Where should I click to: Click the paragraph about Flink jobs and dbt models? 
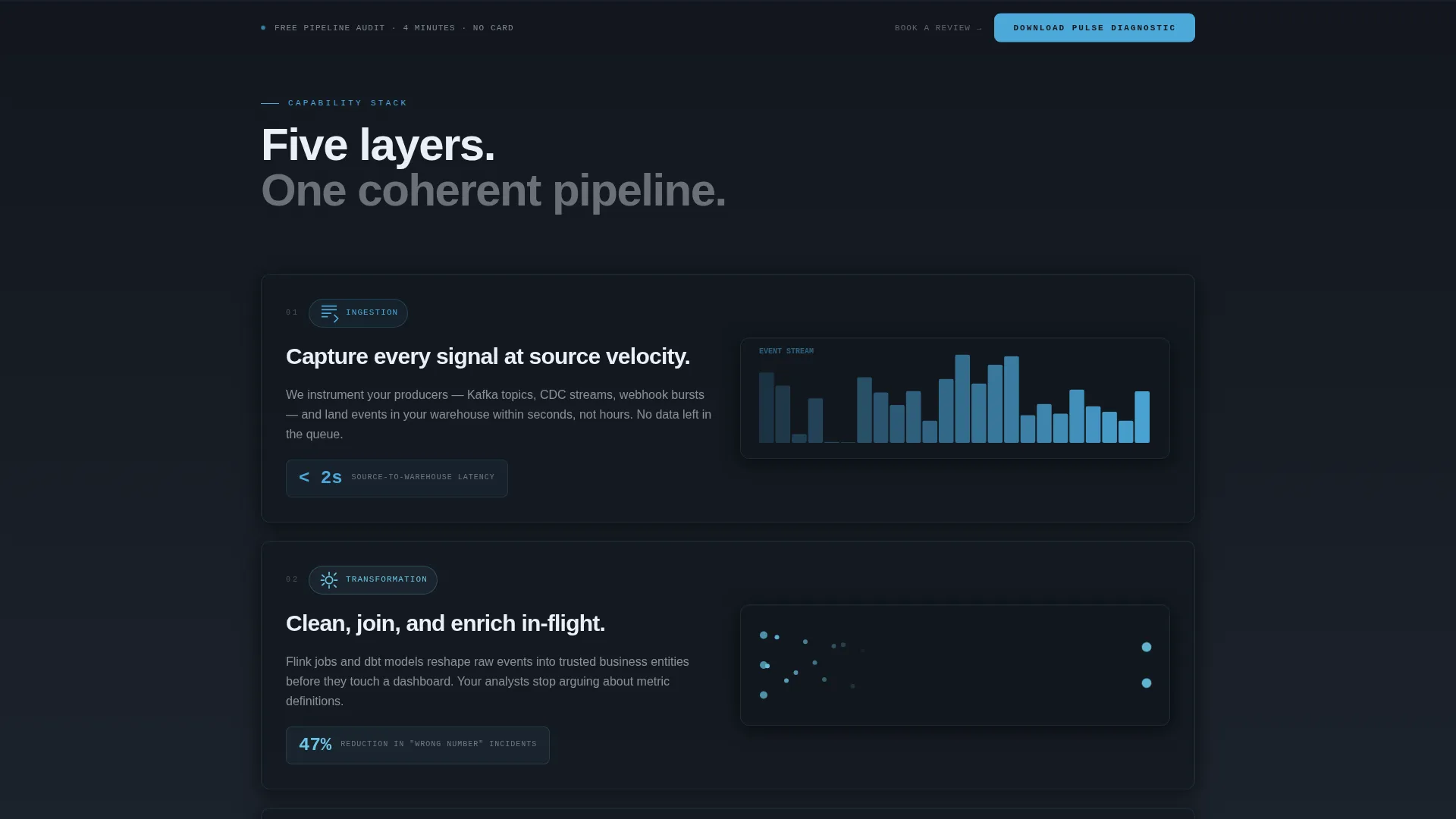488,682
